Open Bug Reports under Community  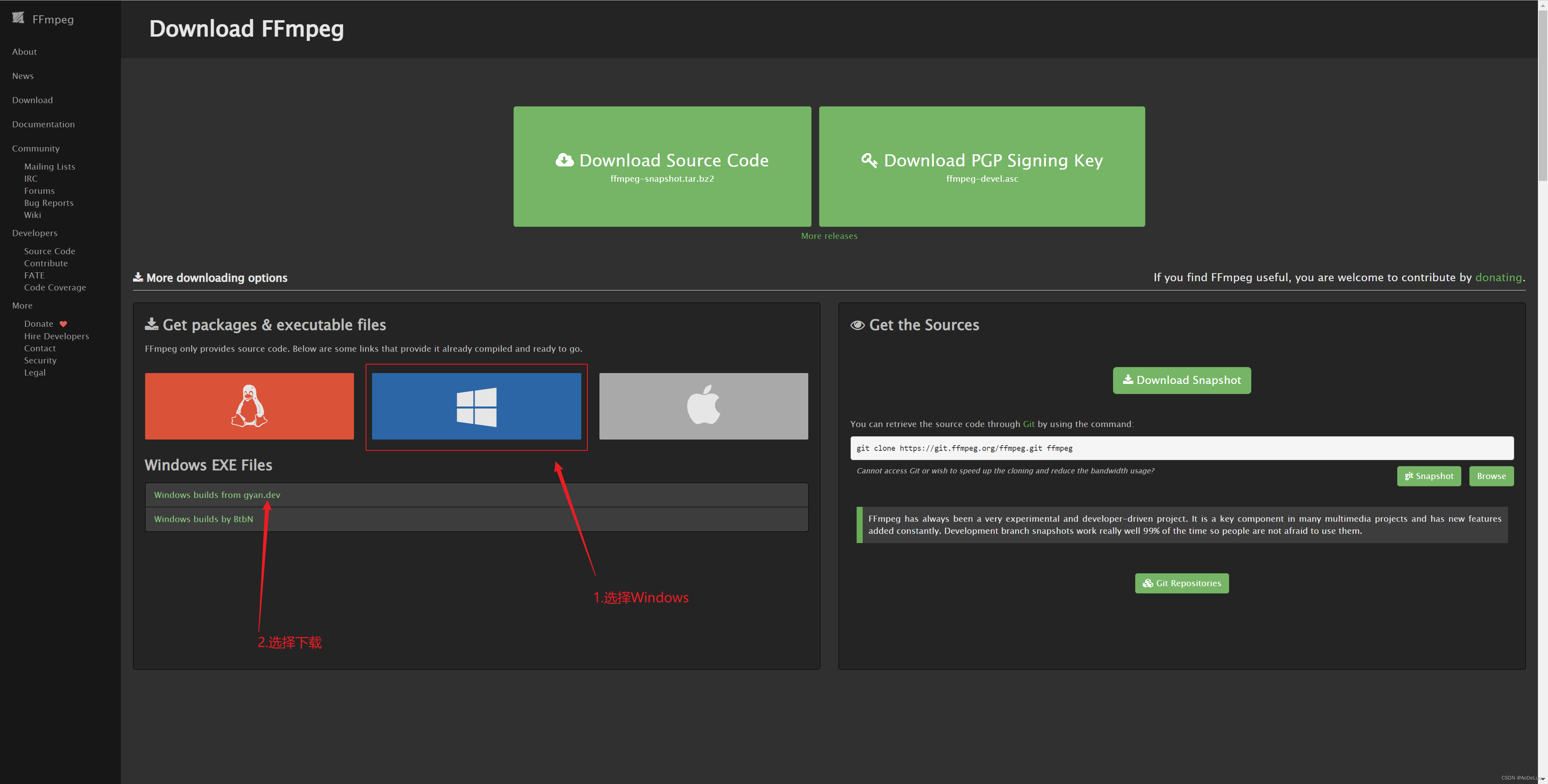pos(49,203)
